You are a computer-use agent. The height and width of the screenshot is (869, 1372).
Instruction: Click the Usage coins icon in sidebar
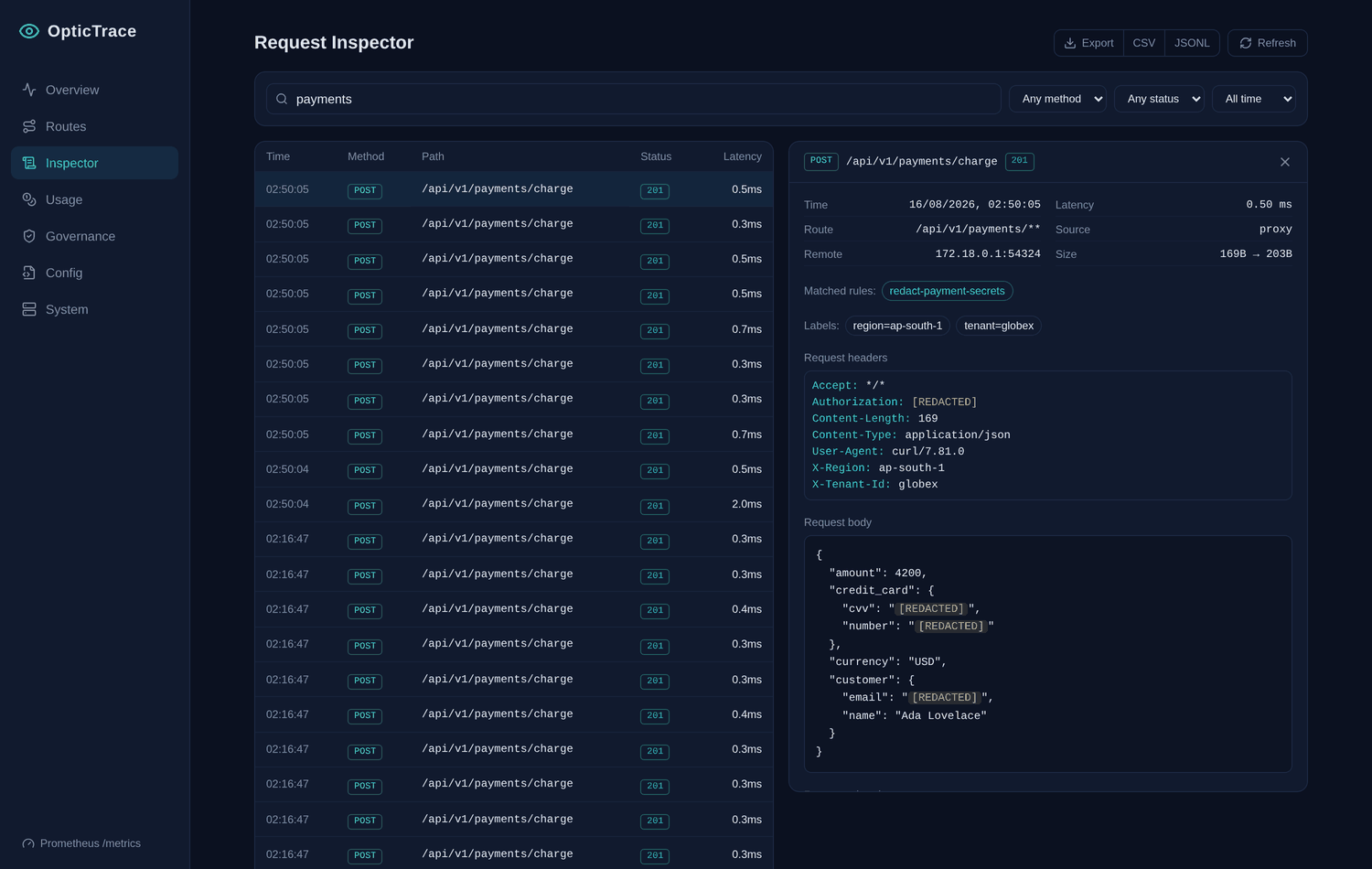click(x=29, y=199)
